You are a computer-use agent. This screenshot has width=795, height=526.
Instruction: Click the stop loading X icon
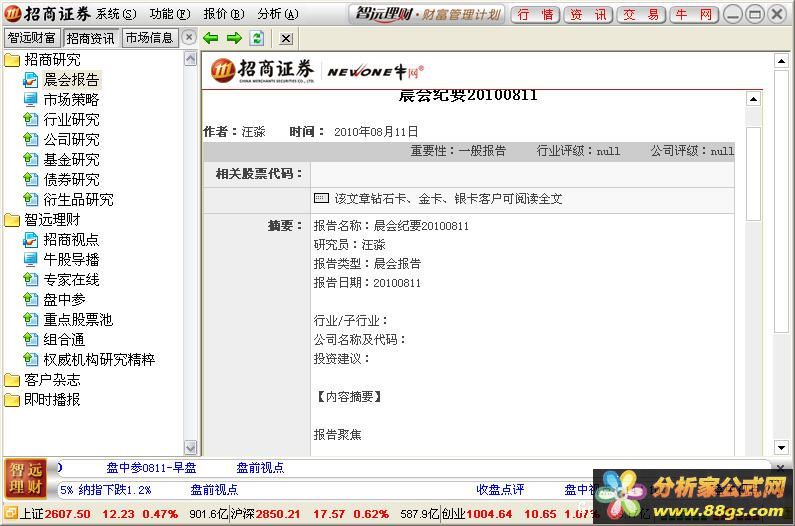[286, 39]
